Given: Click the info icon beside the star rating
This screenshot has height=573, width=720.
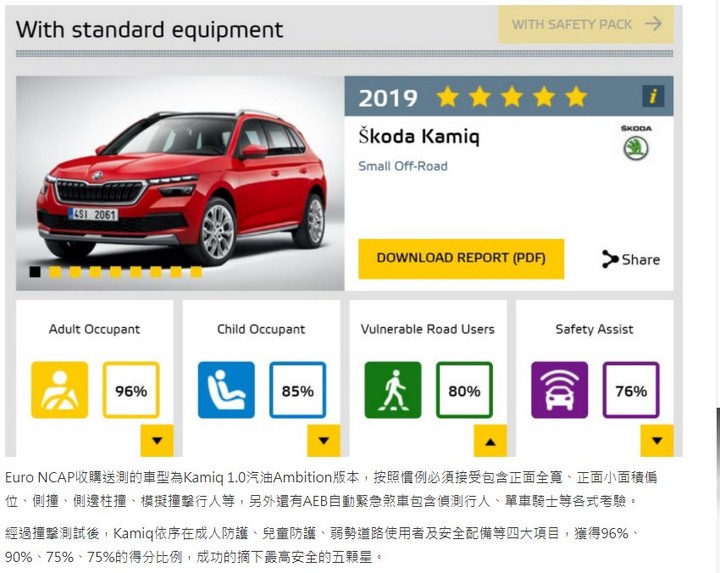Looking at the screenshot, I should [652, 96].
